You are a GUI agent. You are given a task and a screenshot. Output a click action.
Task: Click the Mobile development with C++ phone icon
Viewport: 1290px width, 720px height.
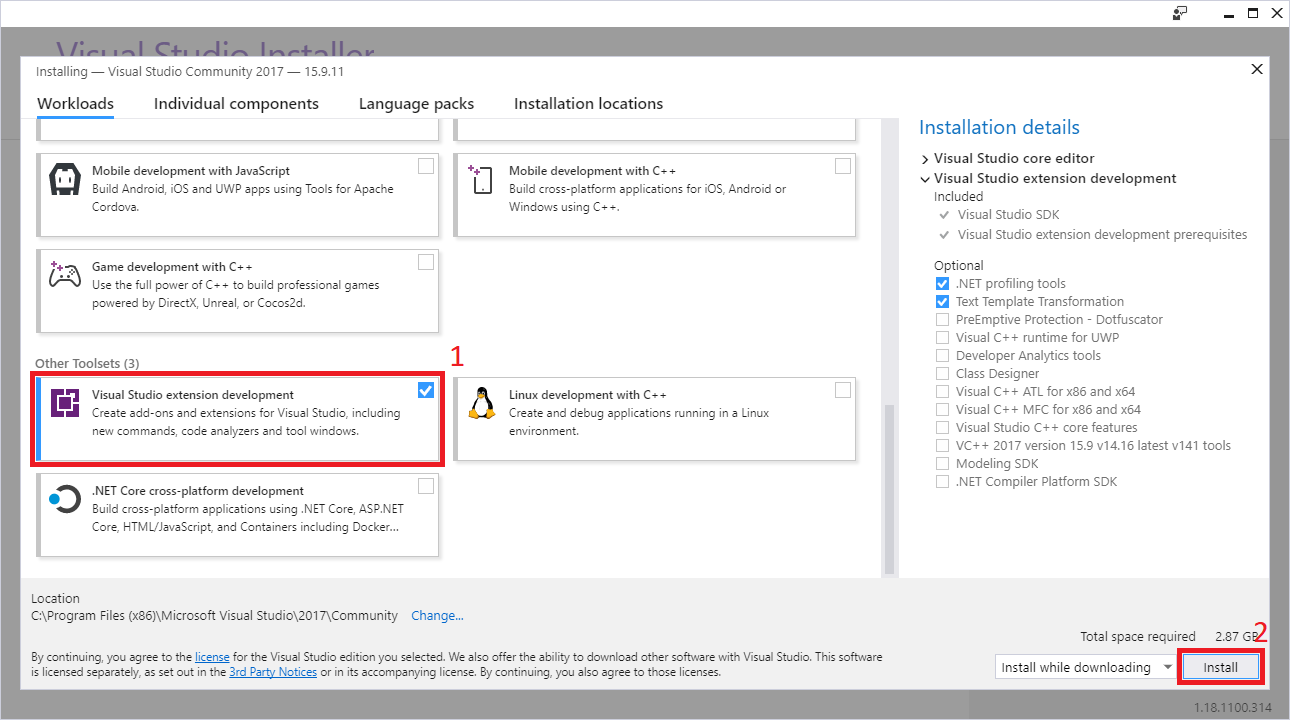click(x=480, y=180)
